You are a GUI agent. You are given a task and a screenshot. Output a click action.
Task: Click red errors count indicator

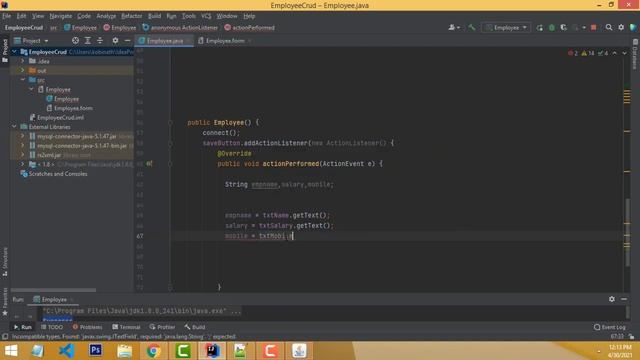click(573, 53)
